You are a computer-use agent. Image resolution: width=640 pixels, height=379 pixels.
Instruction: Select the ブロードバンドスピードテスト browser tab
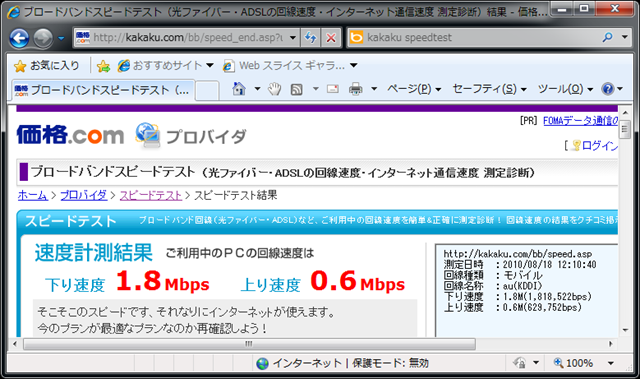pyautogui.click(x=103, y=90)
